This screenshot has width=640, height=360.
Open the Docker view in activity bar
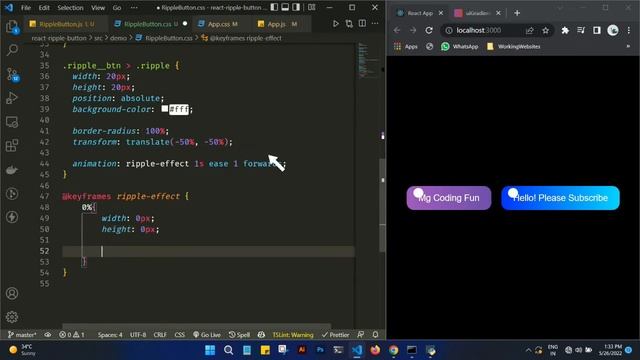(x=12, y=170)
